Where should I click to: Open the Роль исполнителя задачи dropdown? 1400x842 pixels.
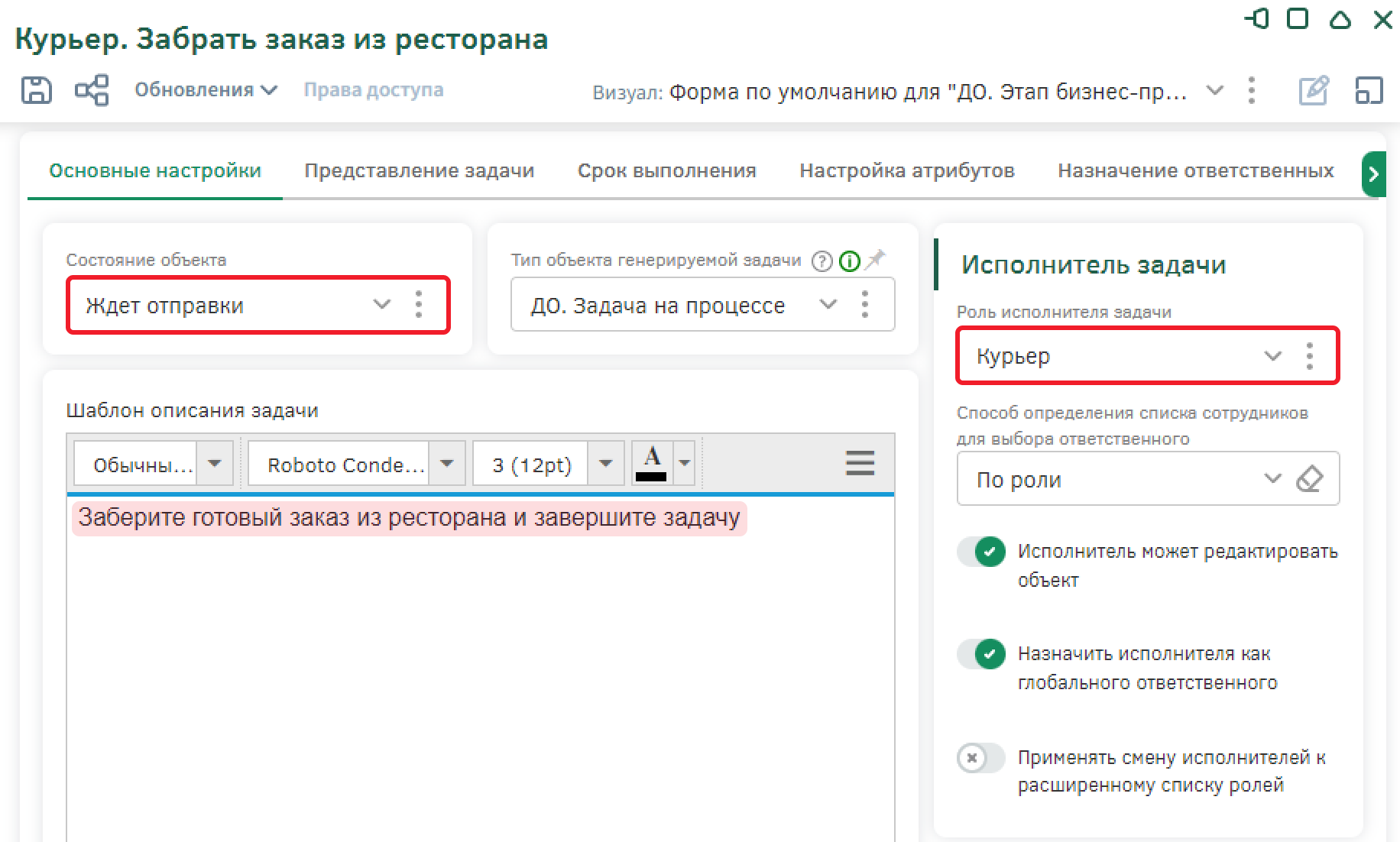pyautogui.click(x=1272, y=356)
